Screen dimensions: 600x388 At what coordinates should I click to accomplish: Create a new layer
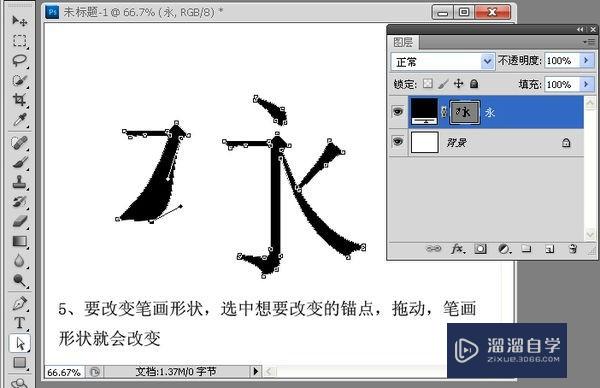pyautogui.click(x=549, y=249)
